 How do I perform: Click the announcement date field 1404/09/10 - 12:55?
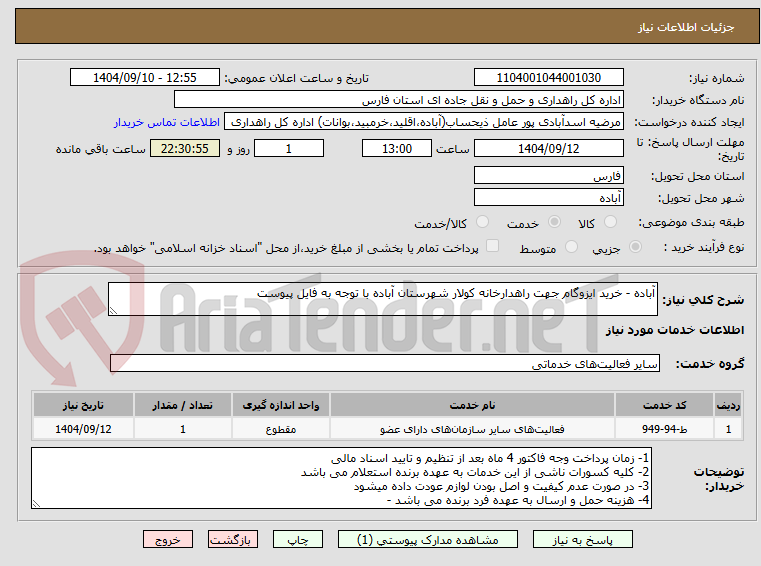[145, 77]
